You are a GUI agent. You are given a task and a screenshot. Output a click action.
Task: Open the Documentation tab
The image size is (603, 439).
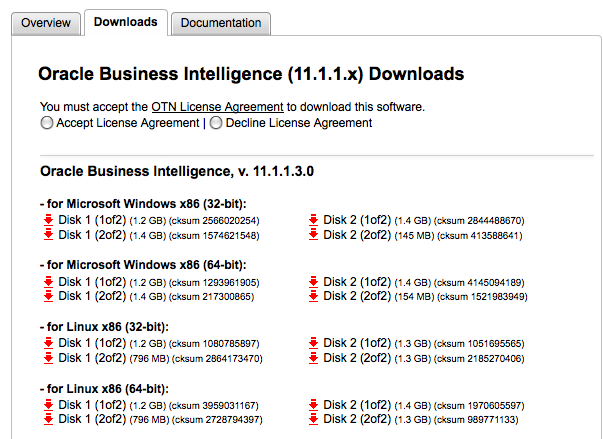coord(221,23)
